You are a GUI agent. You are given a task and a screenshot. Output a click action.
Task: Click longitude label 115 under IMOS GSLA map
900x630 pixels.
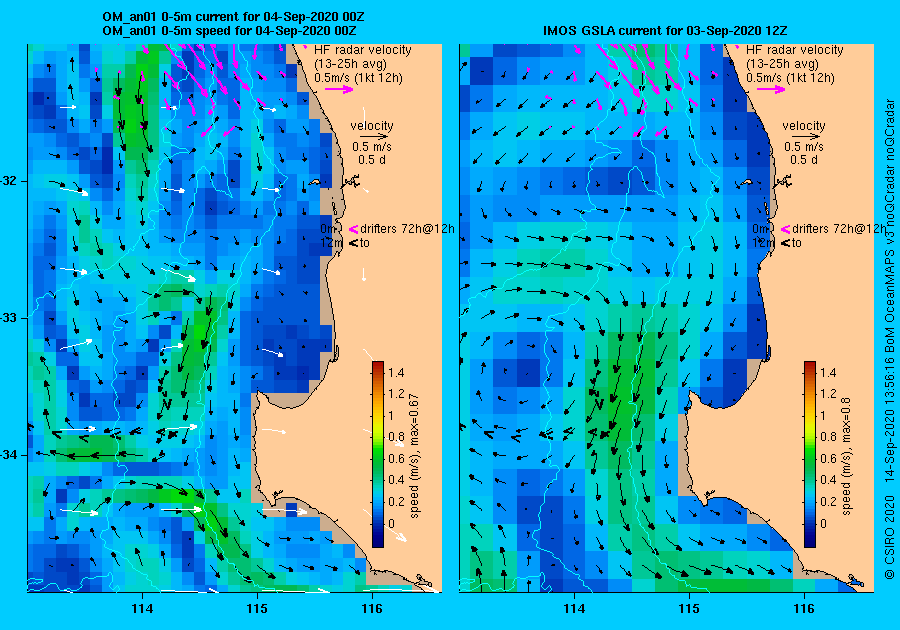689,609
